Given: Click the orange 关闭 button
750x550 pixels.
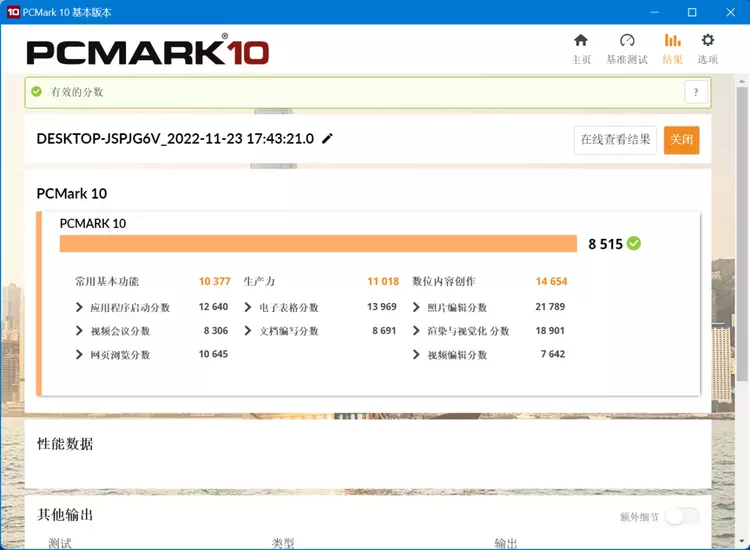Looking at the screenshot, I should click(x=682, y=140).
